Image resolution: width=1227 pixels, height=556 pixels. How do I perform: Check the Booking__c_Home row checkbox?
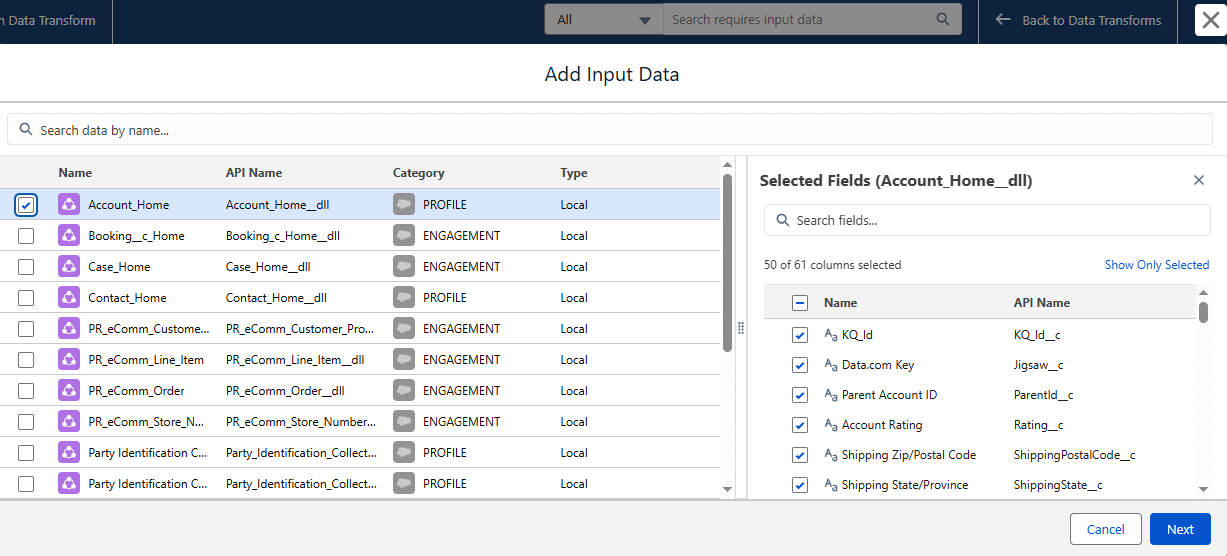click(x=26, y=236)
